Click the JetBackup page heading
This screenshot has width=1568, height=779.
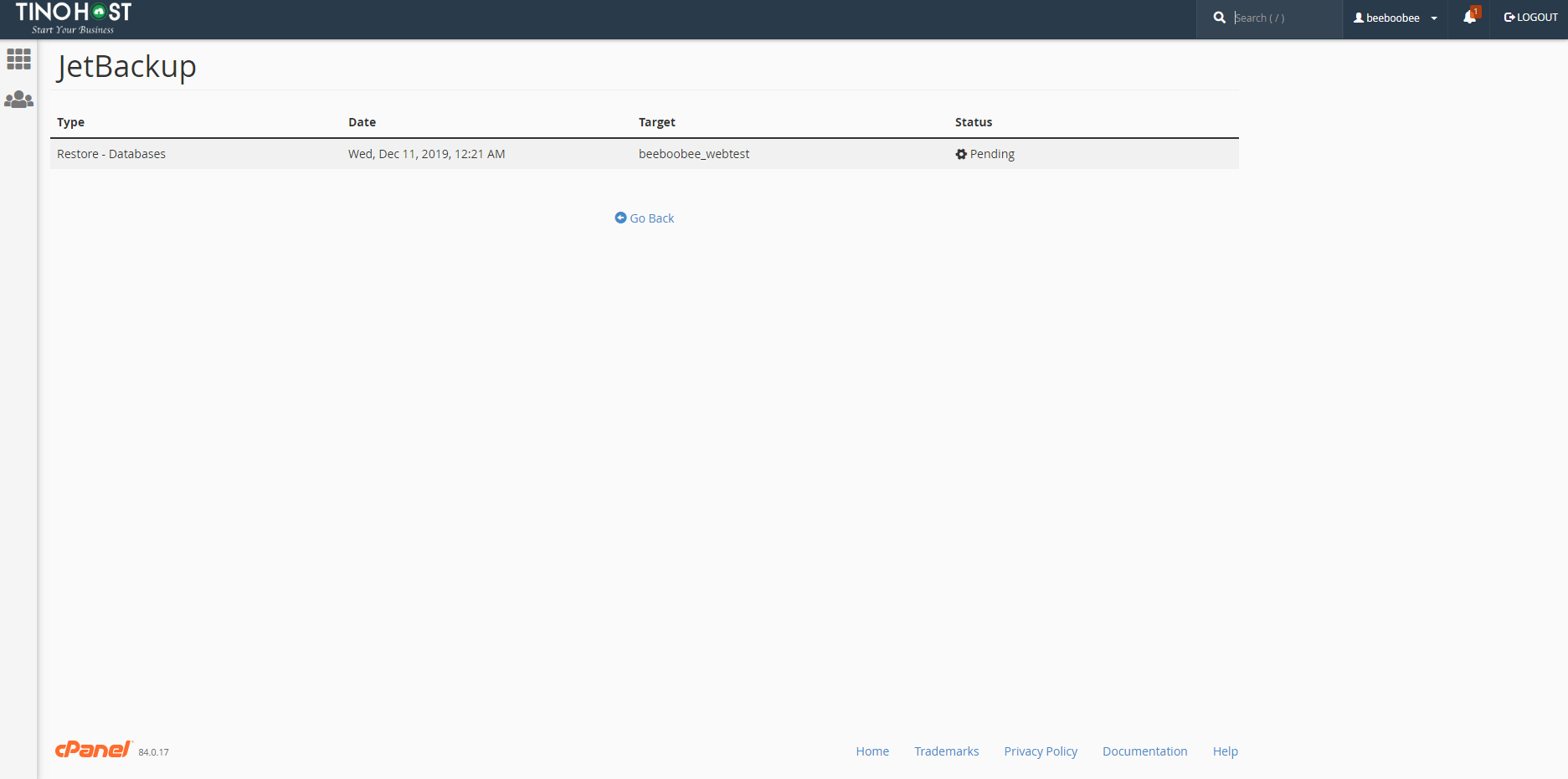pos(126,66)
